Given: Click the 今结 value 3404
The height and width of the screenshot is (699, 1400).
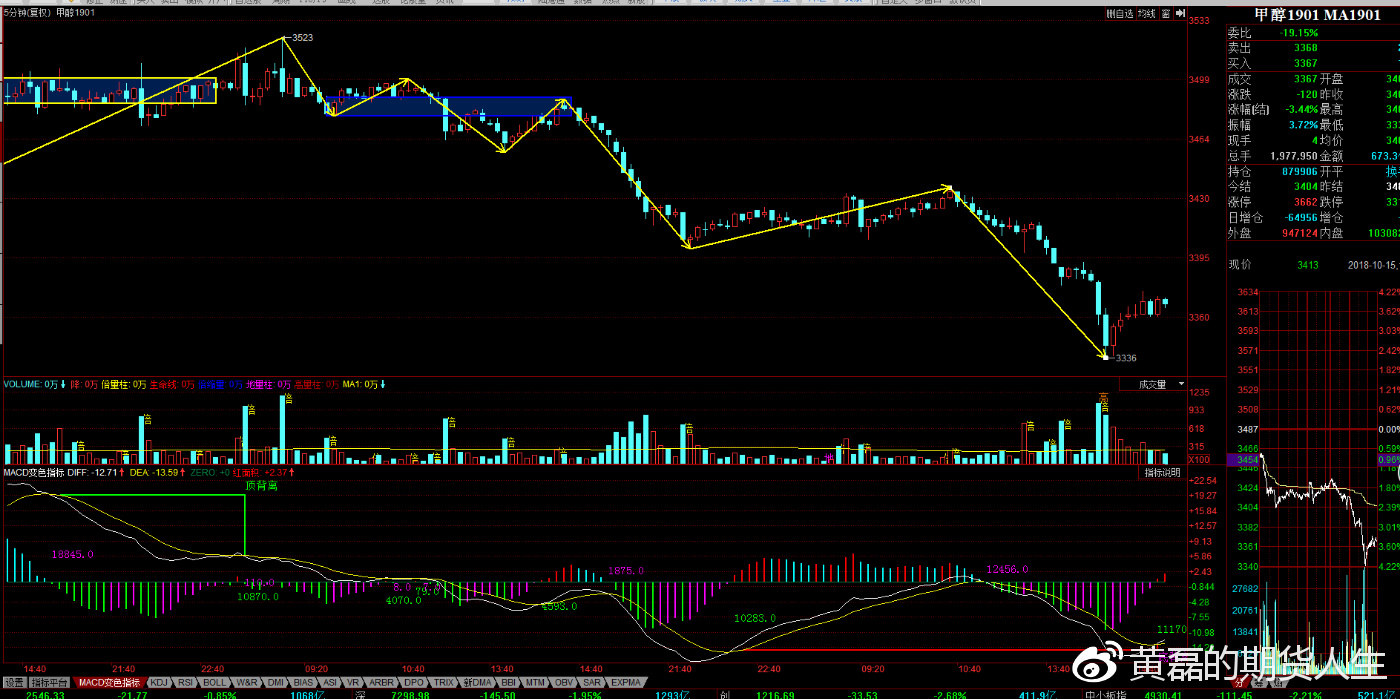Looking at the screenshot, I should tap(1305, 187).
